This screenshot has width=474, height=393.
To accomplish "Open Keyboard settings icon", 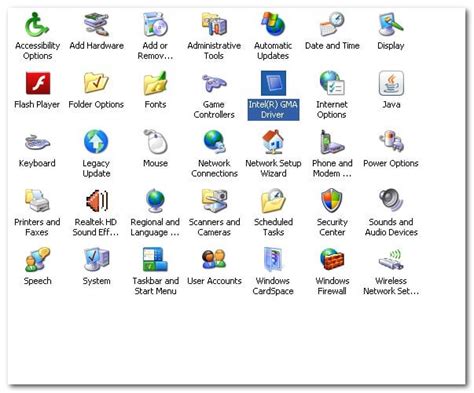I will 37,142.
